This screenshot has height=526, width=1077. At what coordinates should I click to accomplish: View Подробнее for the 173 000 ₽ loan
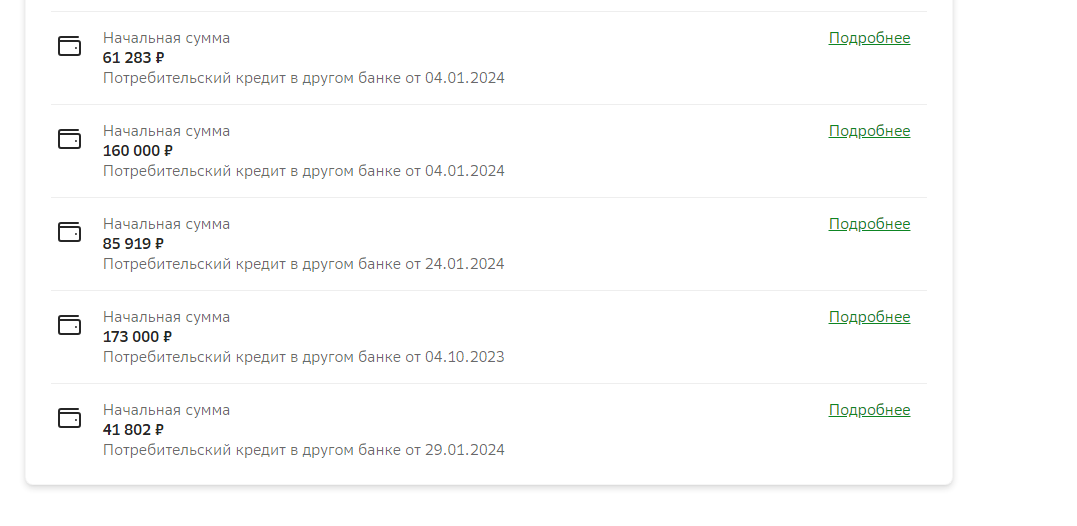(x=869, y=317)
